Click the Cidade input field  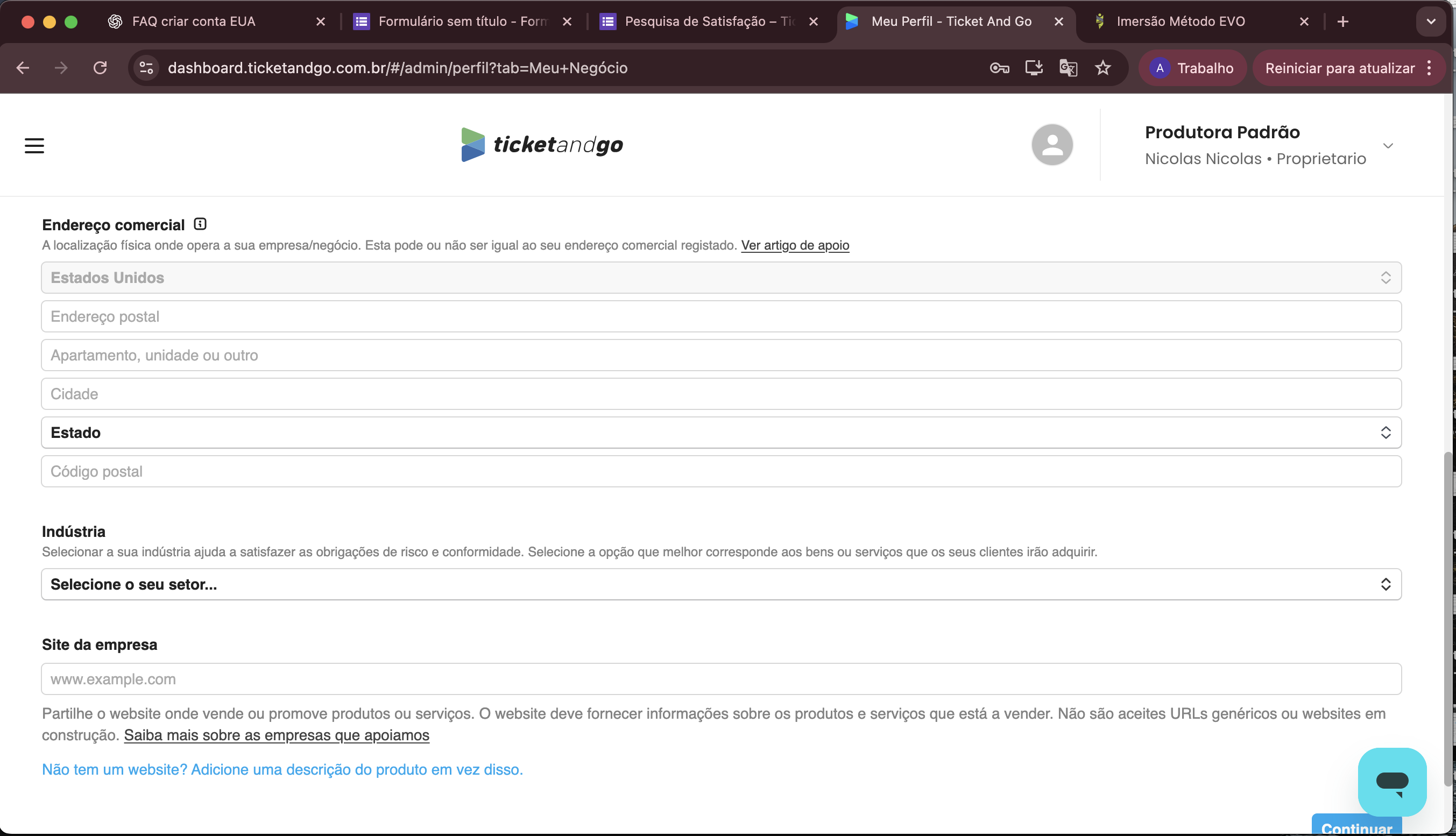pos(721,394)
